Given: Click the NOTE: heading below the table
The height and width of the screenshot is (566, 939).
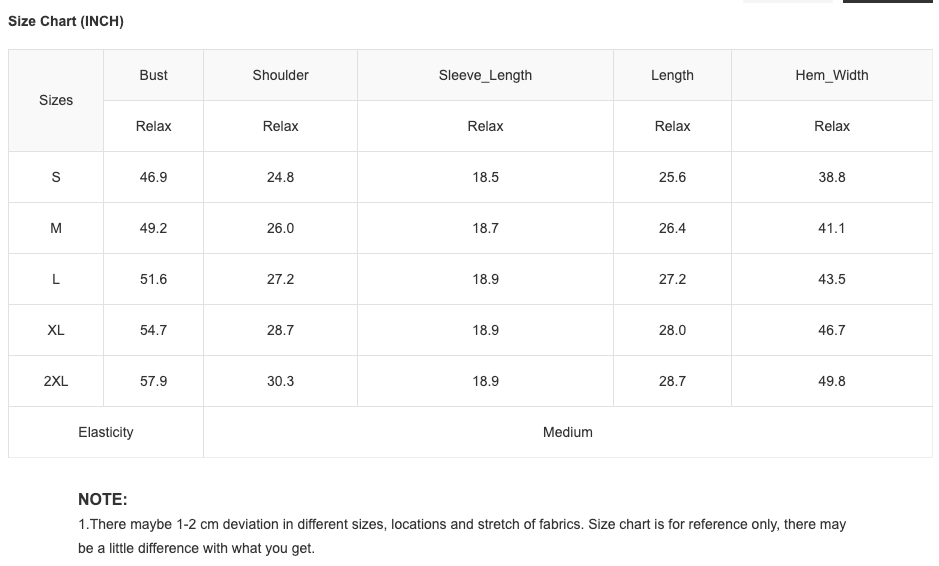Looking at the screenshot, I should [103, 499].
